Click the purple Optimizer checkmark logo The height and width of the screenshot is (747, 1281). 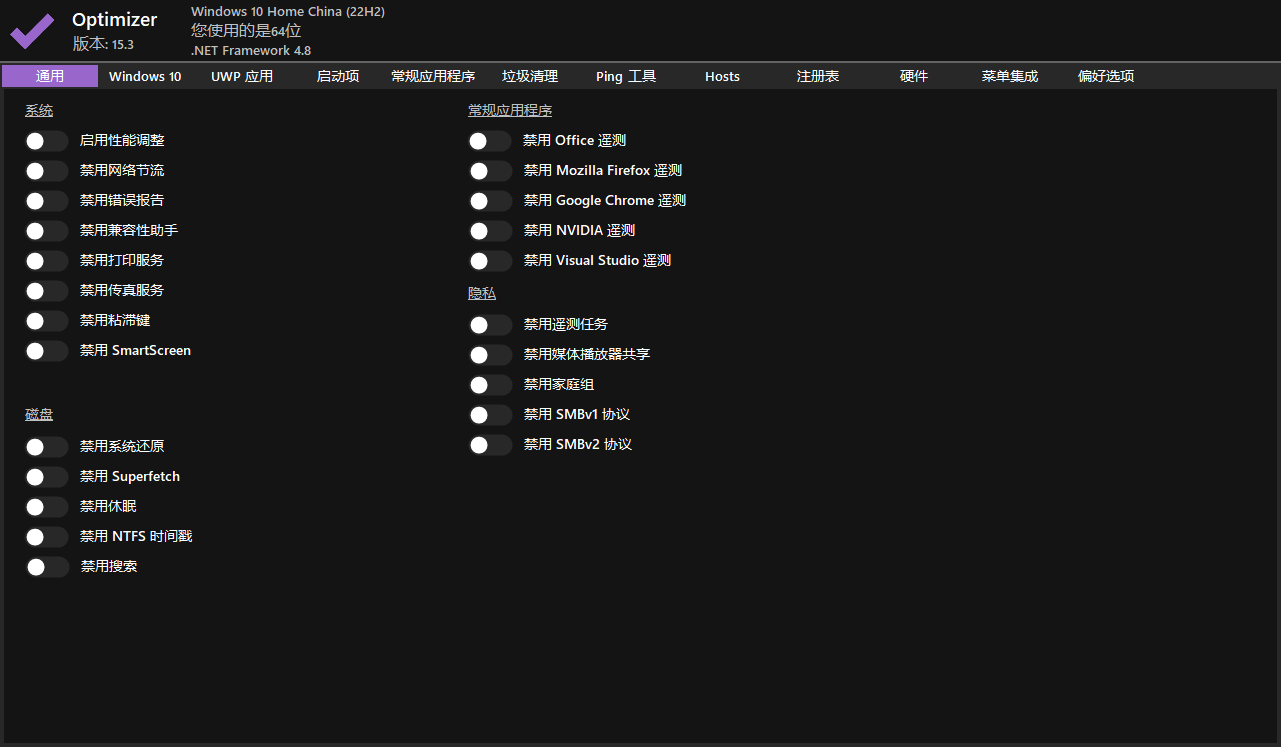tap(32, 30)
